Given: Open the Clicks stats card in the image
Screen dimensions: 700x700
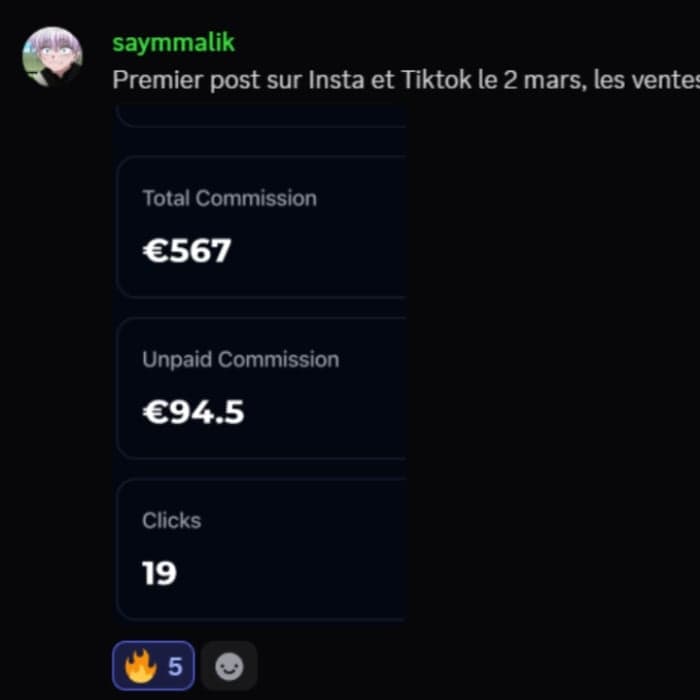Looking at the screenshot, I should [x=261, y=549].
